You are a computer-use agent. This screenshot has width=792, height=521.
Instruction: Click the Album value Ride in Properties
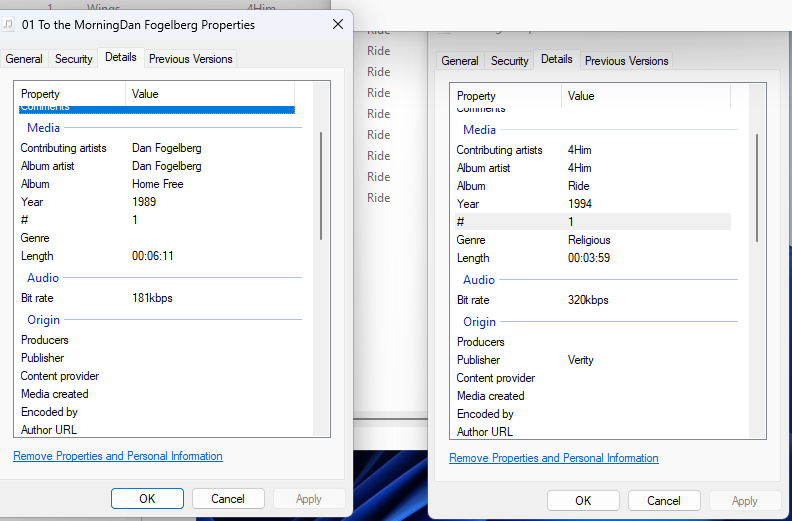click(578, 186)
